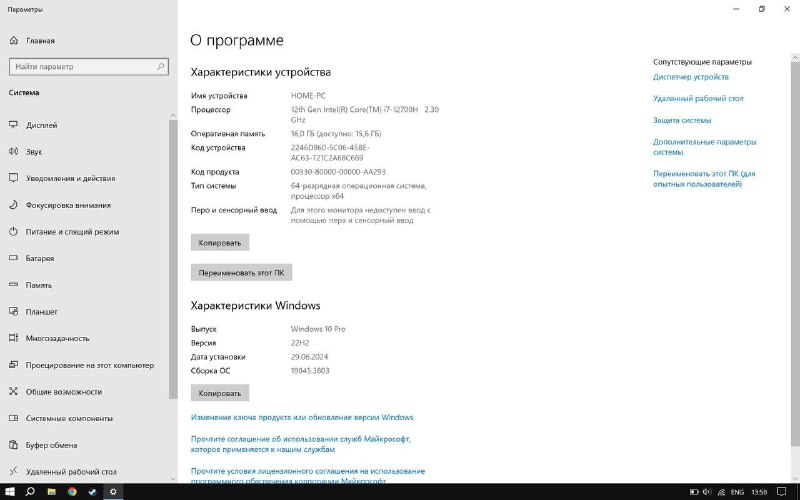Viewport: 800px width, 500px height.
Task: Open Удаленный рабочий стол sidebar icon
Action: [x=14, y=471]
